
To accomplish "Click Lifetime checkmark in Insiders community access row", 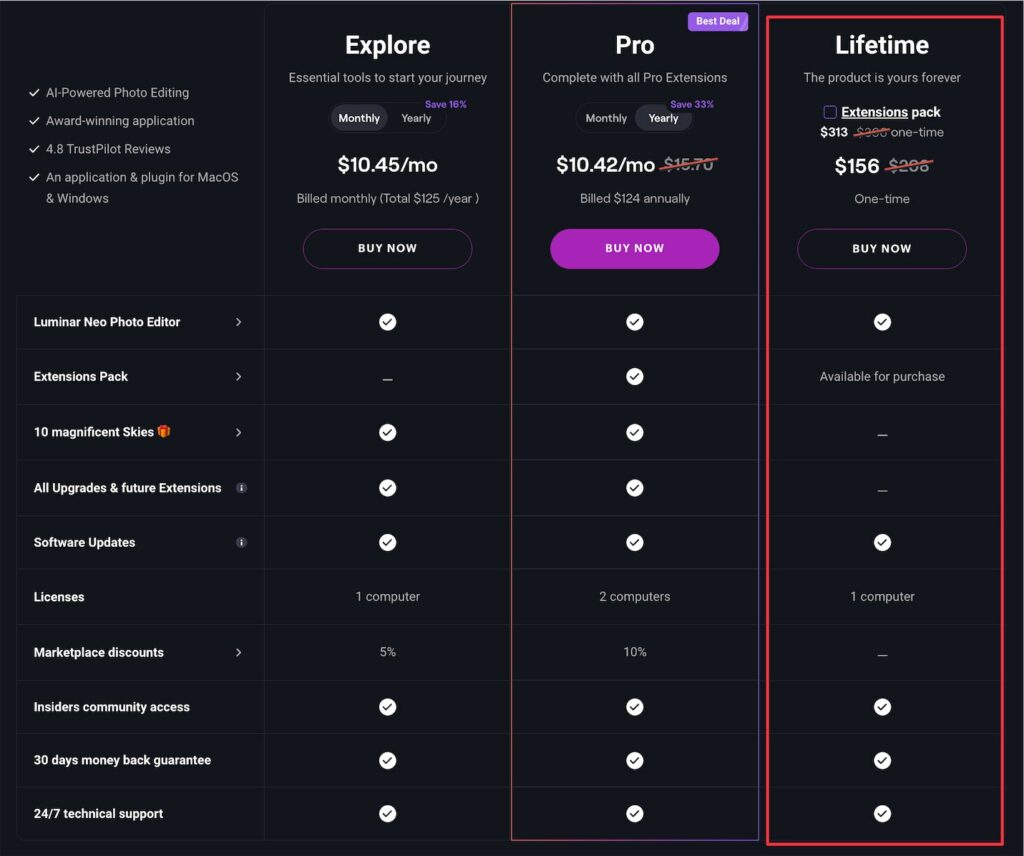I will (882, 707).
